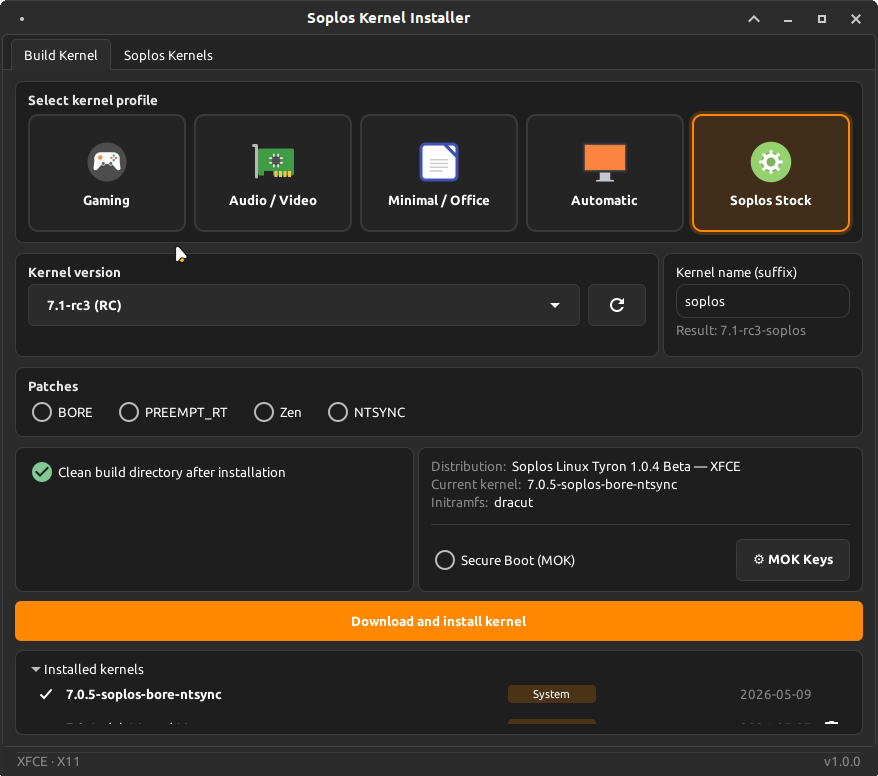Select the Automatic profile monitor icon

click(604, 162)
